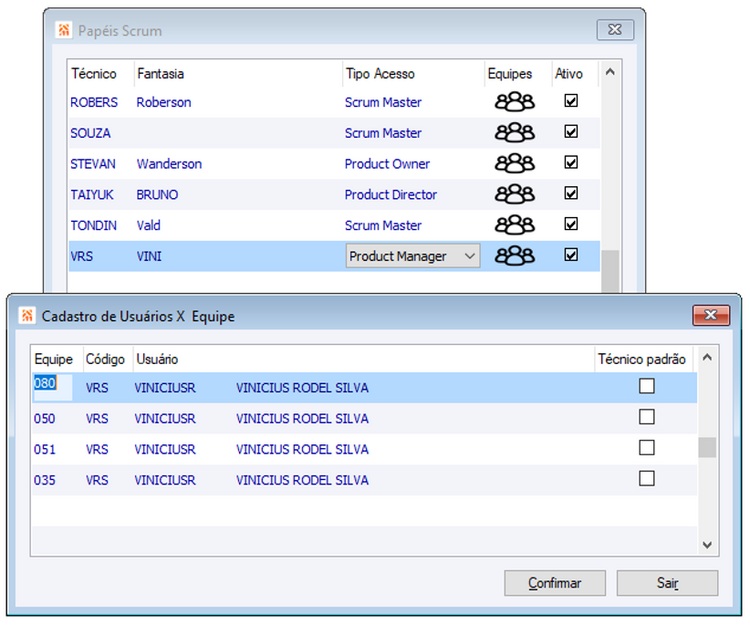
Task: Select team code 035 cell
Action: [x=44, y=480]
